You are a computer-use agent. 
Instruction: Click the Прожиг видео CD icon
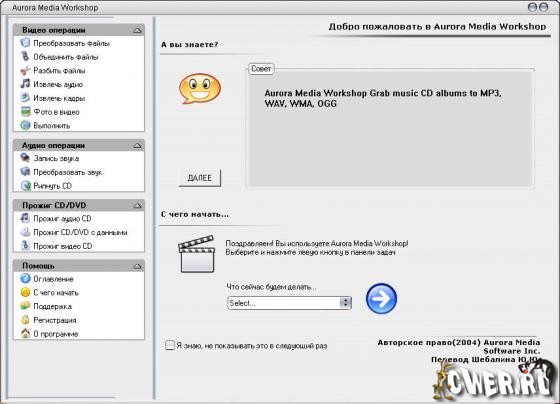tap(25, 246)
